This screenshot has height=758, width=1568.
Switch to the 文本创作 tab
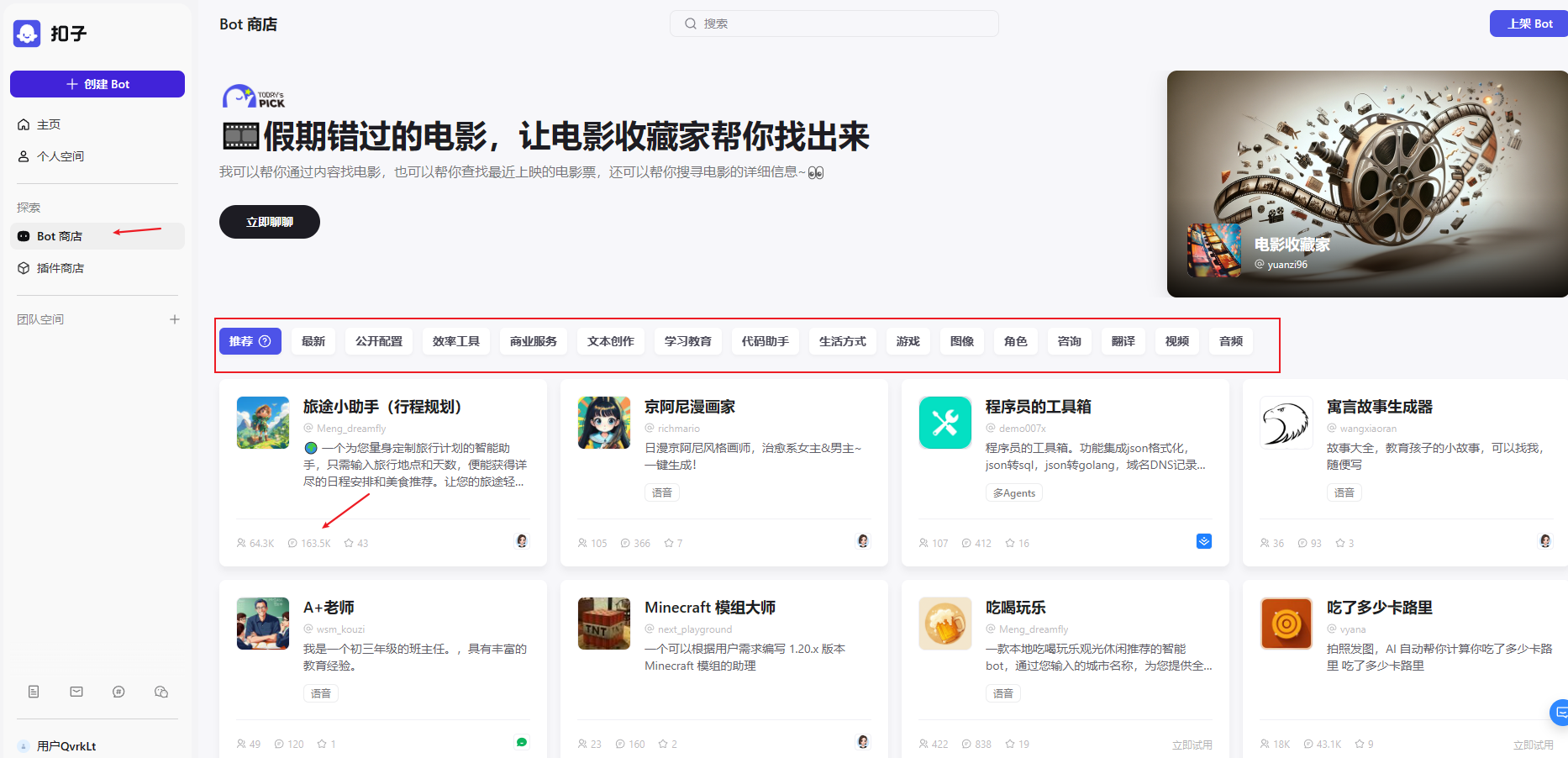tap(611, 341)
